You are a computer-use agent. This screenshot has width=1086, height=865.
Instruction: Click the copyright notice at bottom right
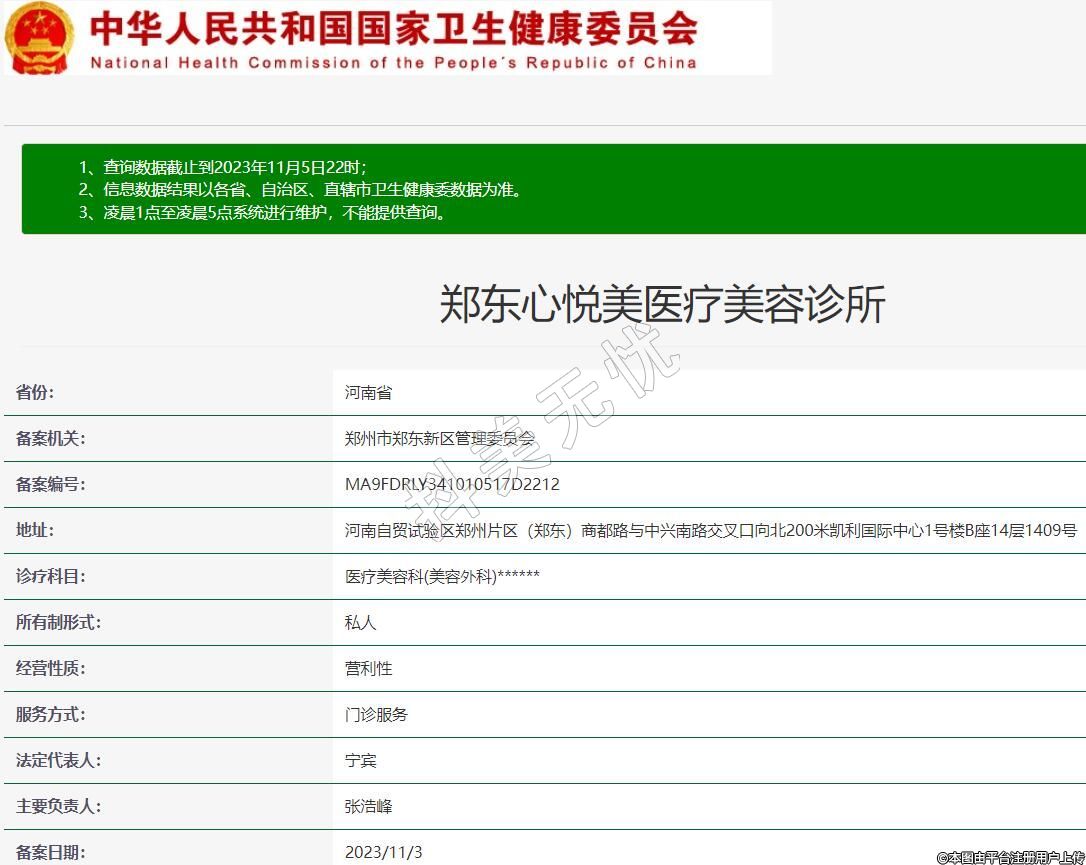pyautogui.click(x=1010, y=857)
